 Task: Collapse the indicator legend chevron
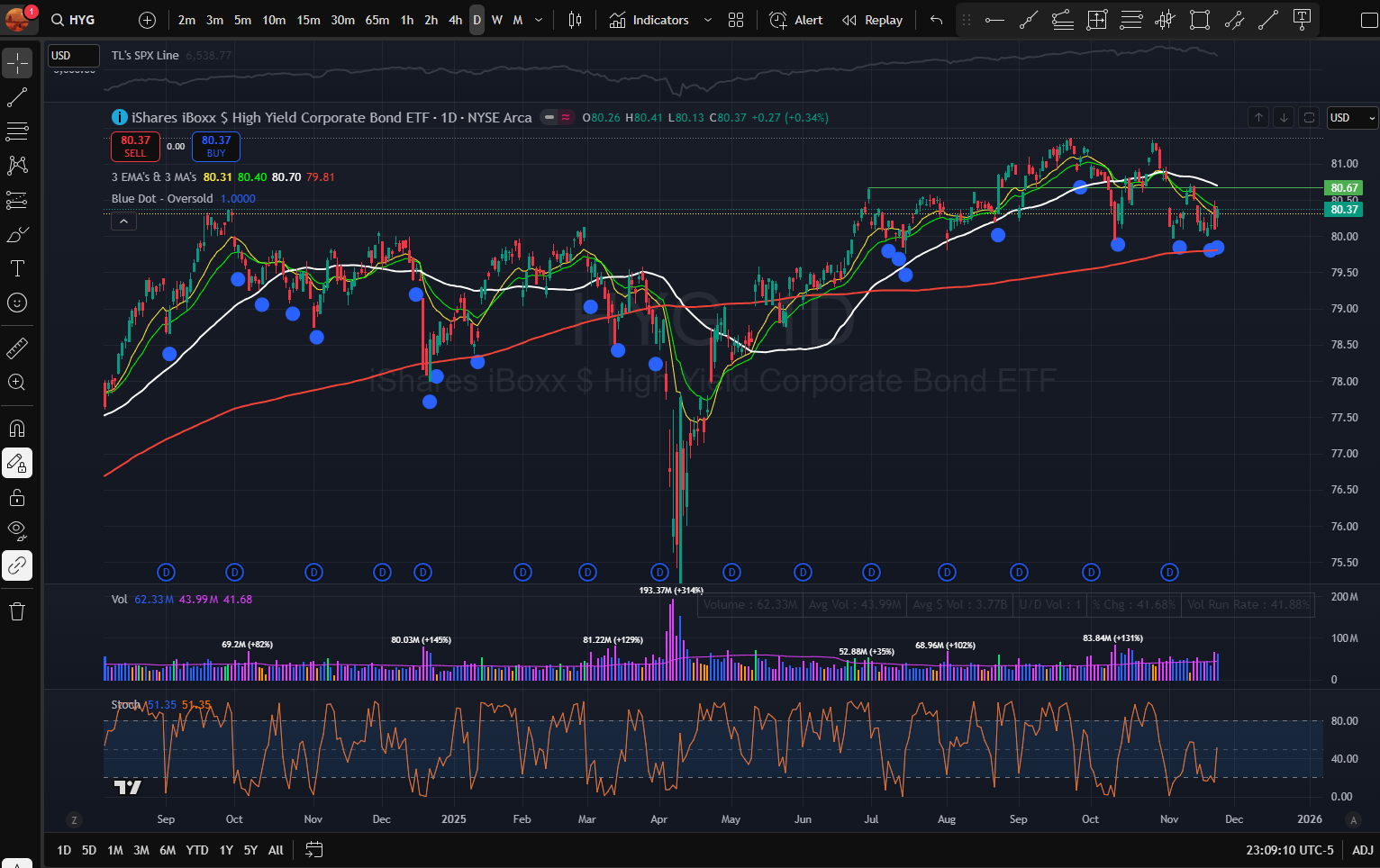tap(123, 221)
